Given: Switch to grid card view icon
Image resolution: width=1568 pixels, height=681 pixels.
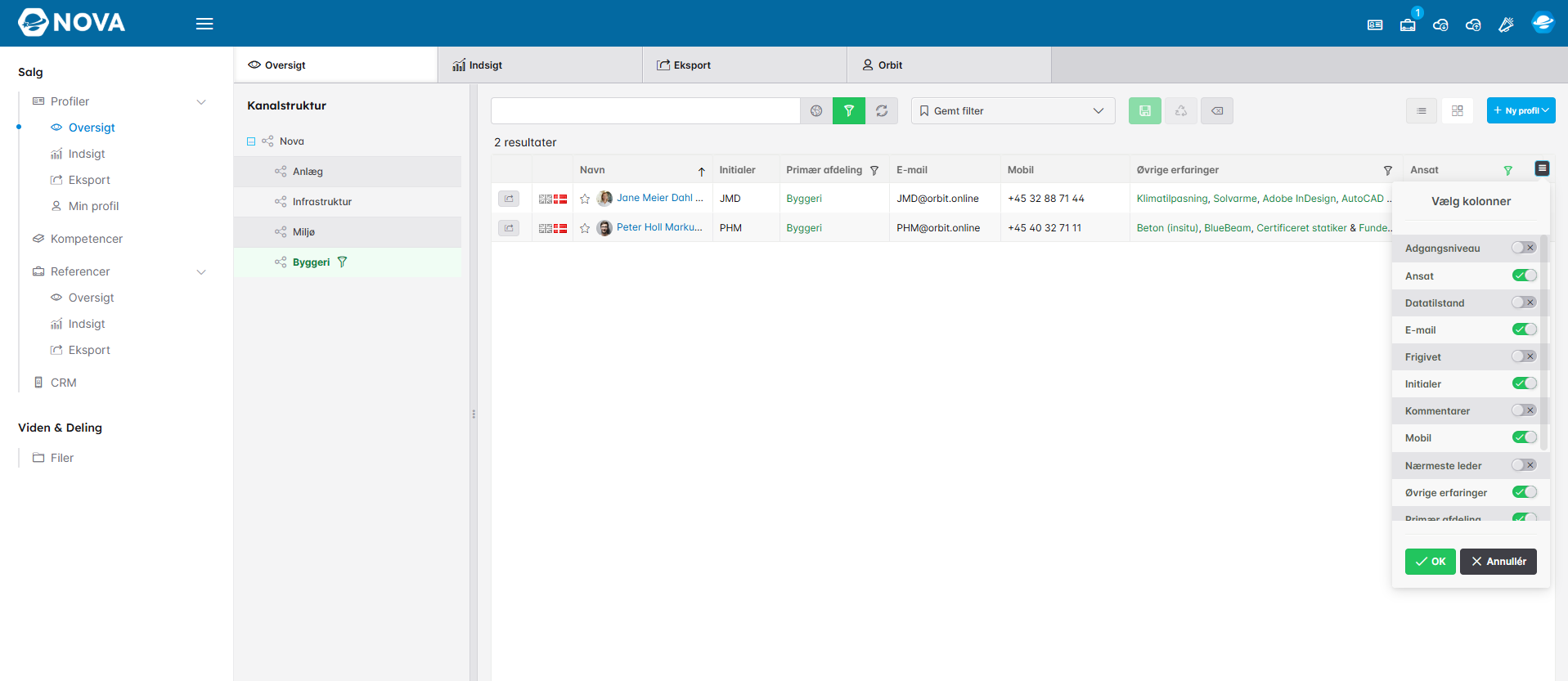Looking at the screenshot, I should tap(1458, 110).
